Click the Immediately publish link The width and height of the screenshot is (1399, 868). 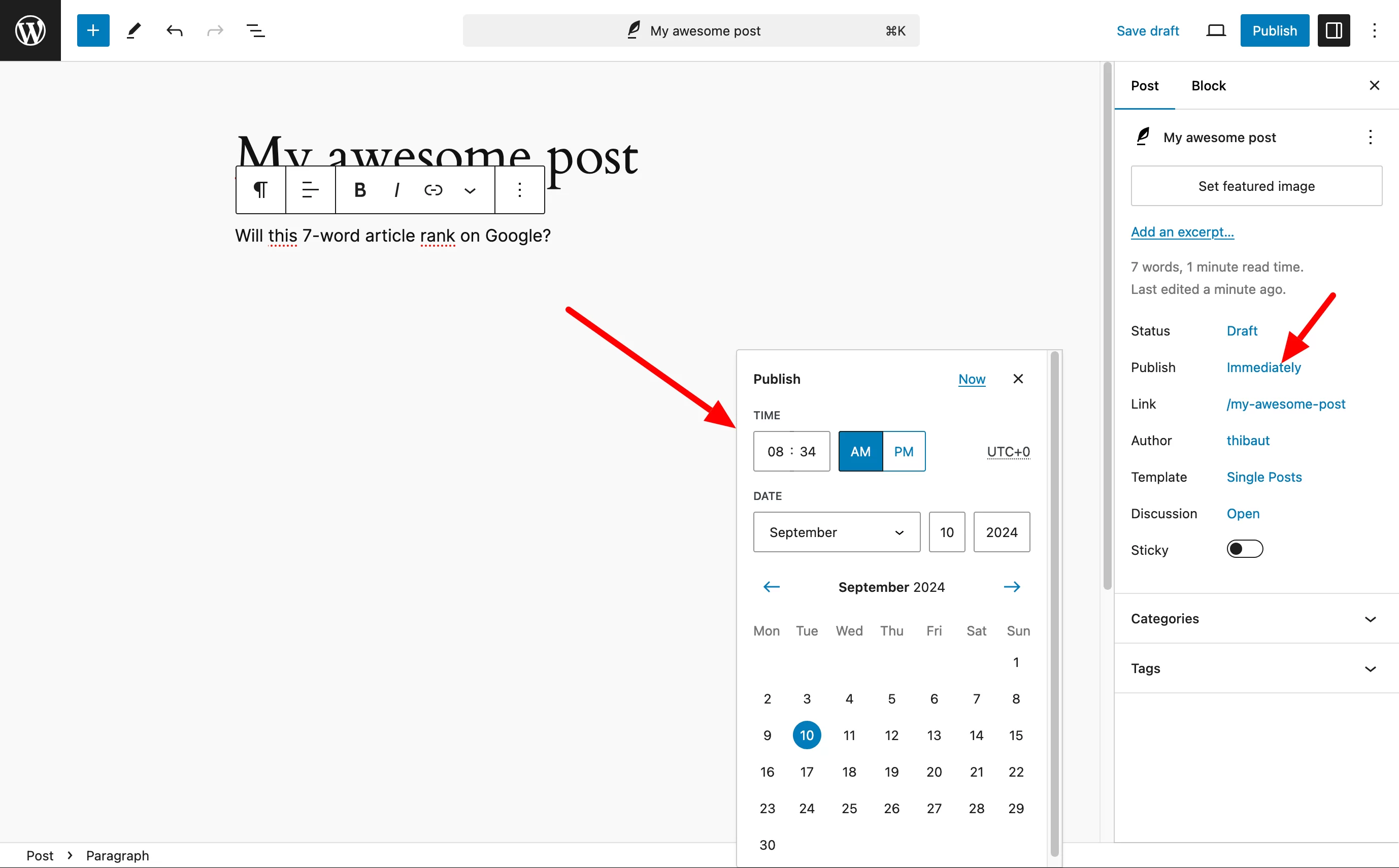pos(1263,366)
